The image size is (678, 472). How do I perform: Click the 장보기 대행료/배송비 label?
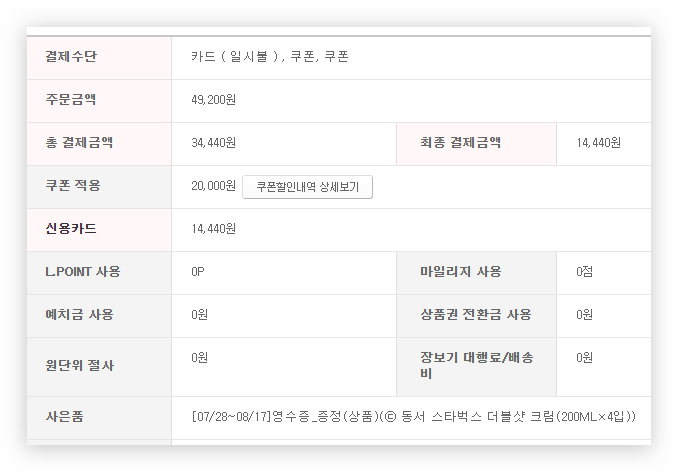point(473,365)
